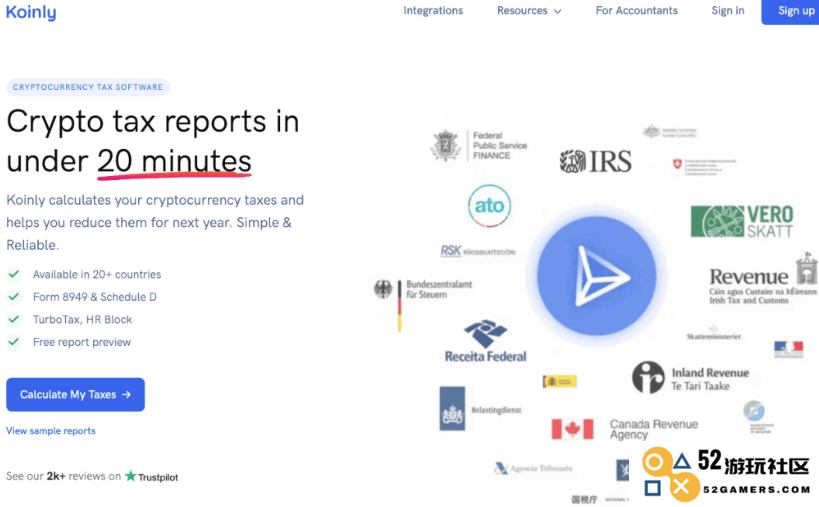Click the Bundeszentralamt für Steuern eagle logo
This screenshot has width=819, height=507.
383,289
